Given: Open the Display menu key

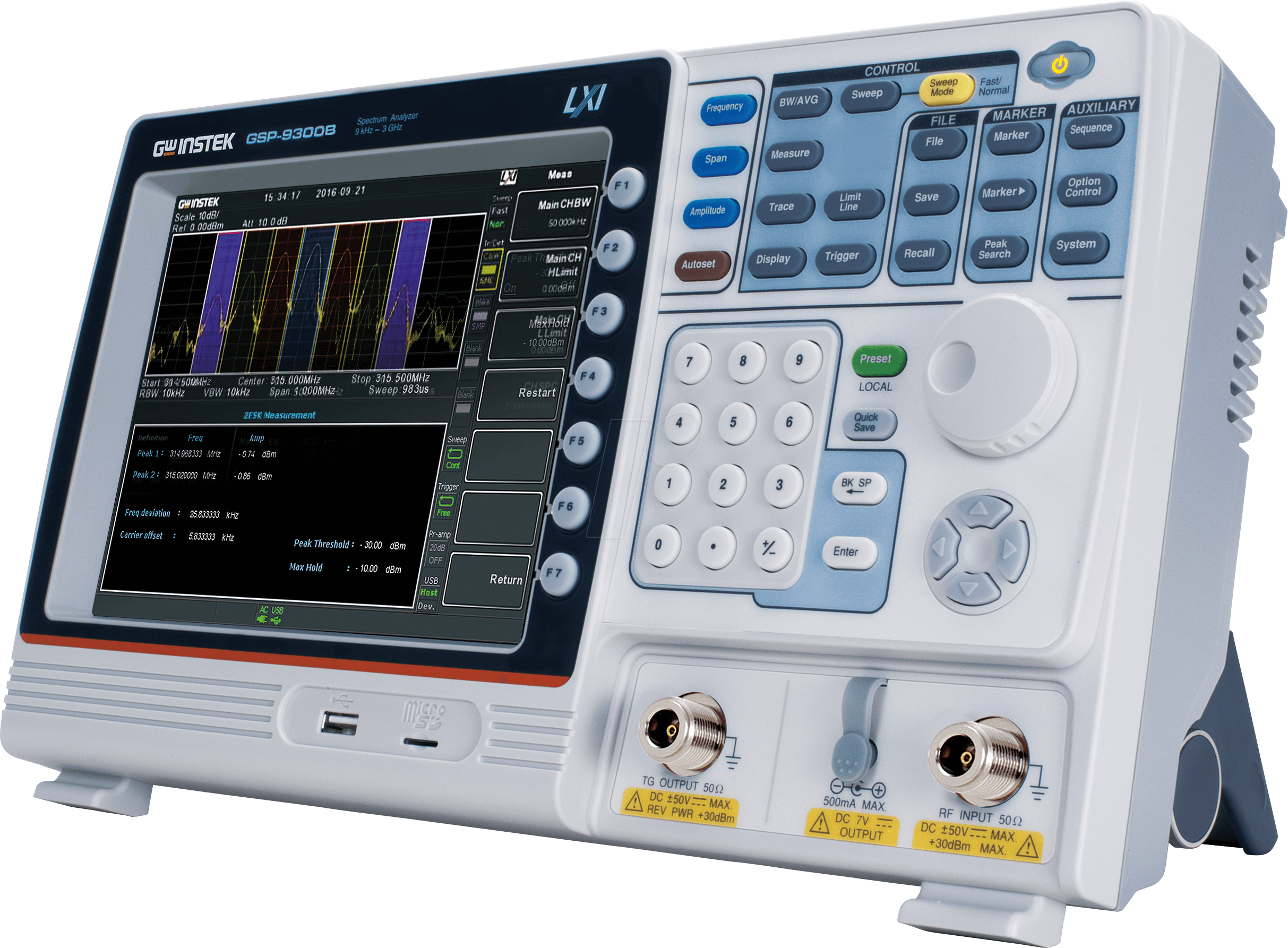Looking at the screenshot, I should point(777,261).
